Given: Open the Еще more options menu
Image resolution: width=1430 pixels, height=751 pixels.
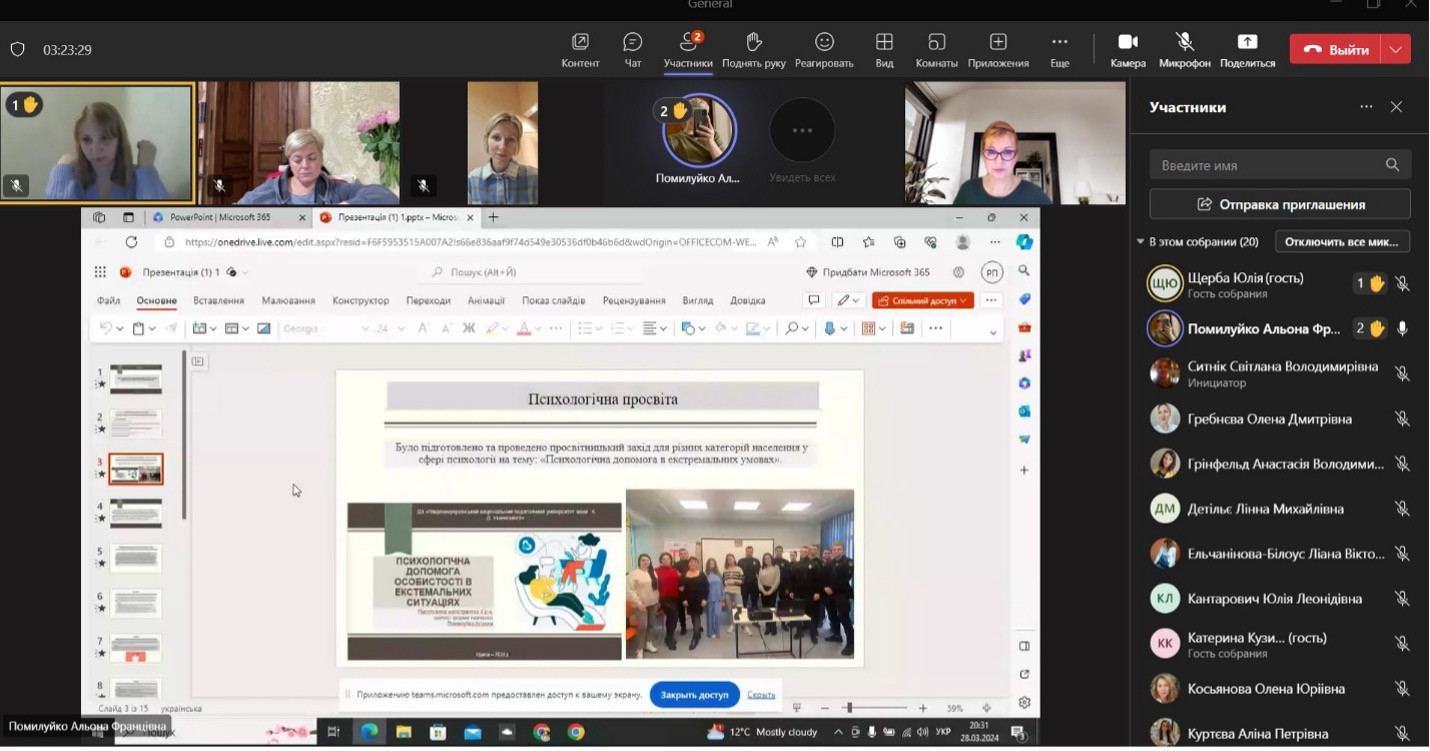Looking at the screenshot, I should click(1060, 42).
